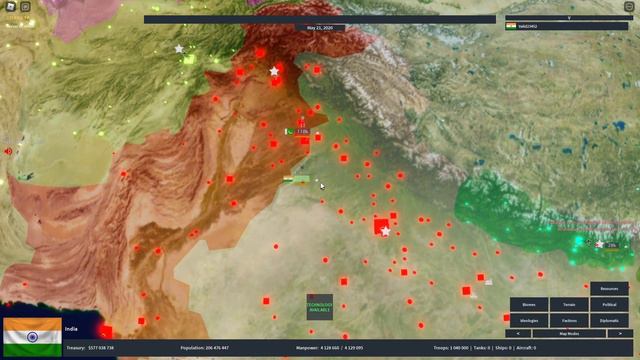Switch to the Factions map mode

click(x=569, y=320)
